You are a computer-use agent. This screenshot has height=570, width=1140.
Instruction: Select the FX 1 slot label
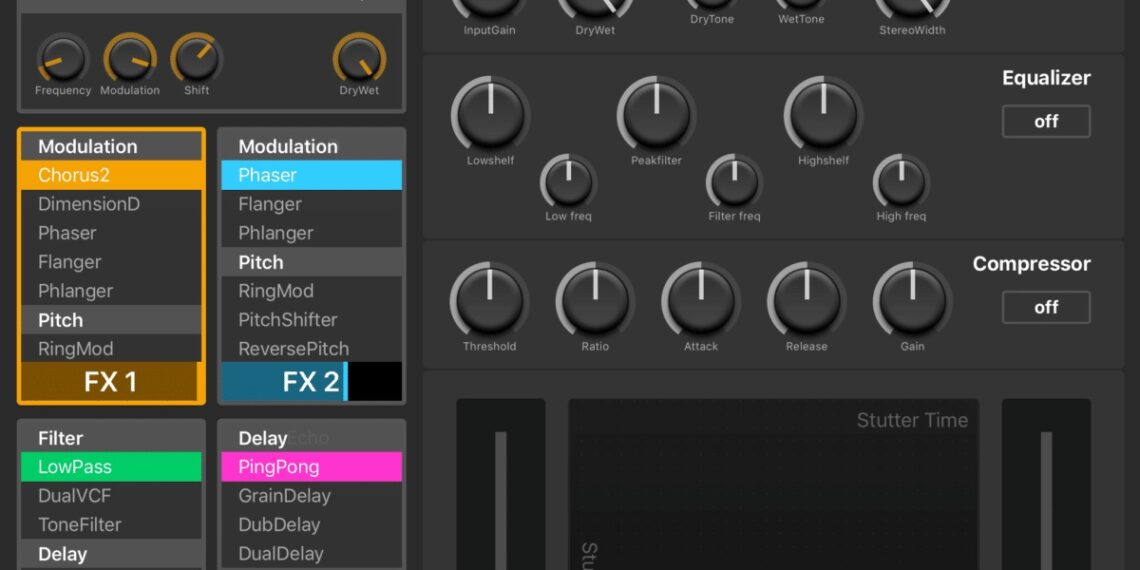pyautogui.click(x=110, y=382)
